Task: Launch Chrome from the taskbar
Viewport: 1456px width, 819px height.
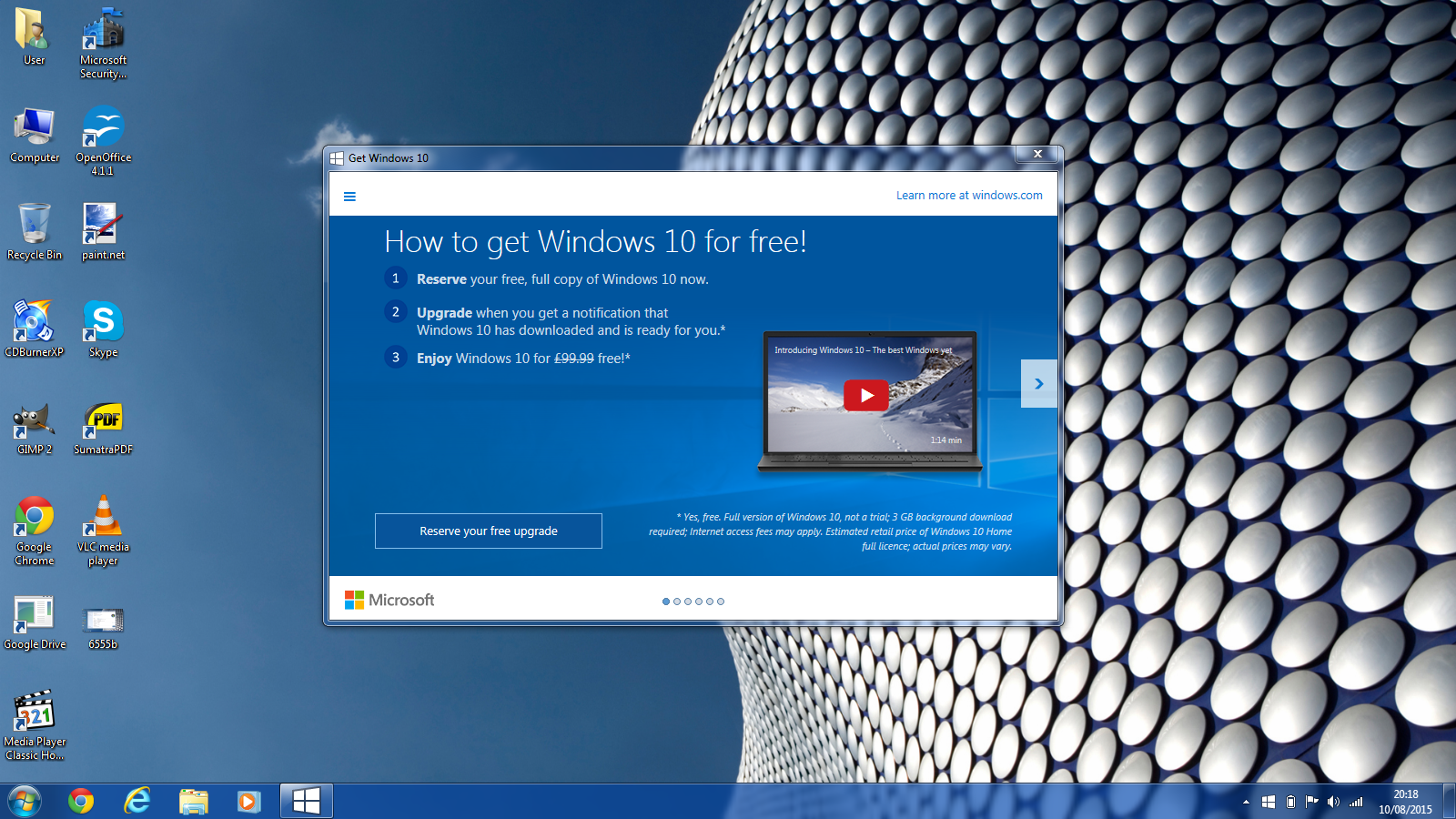Action: tap(81, 802)
